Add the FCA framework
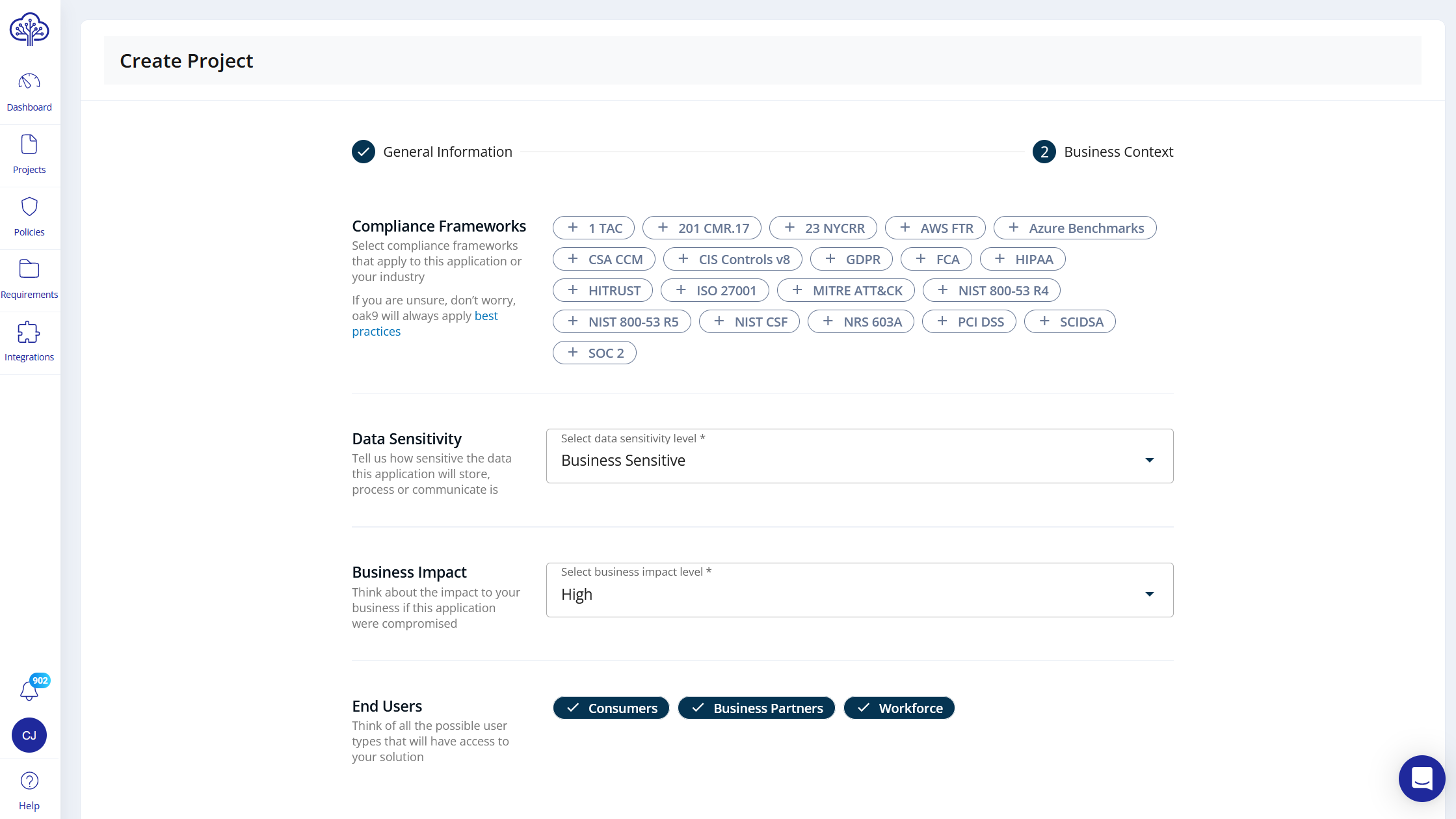 936,259
